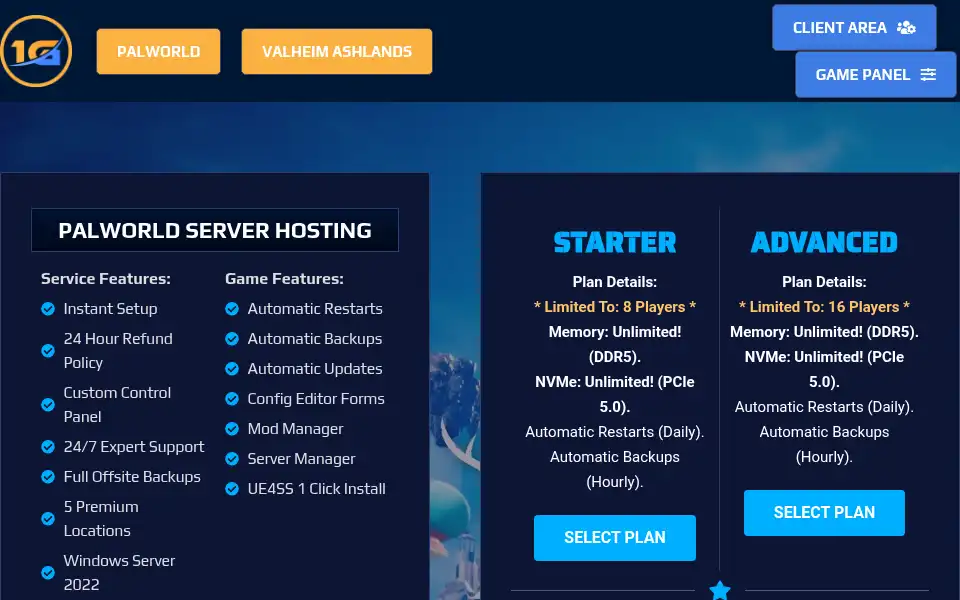Screen dimensions: 960x600
Task: Click the Server Manager text
Action: tap(301, 459)
